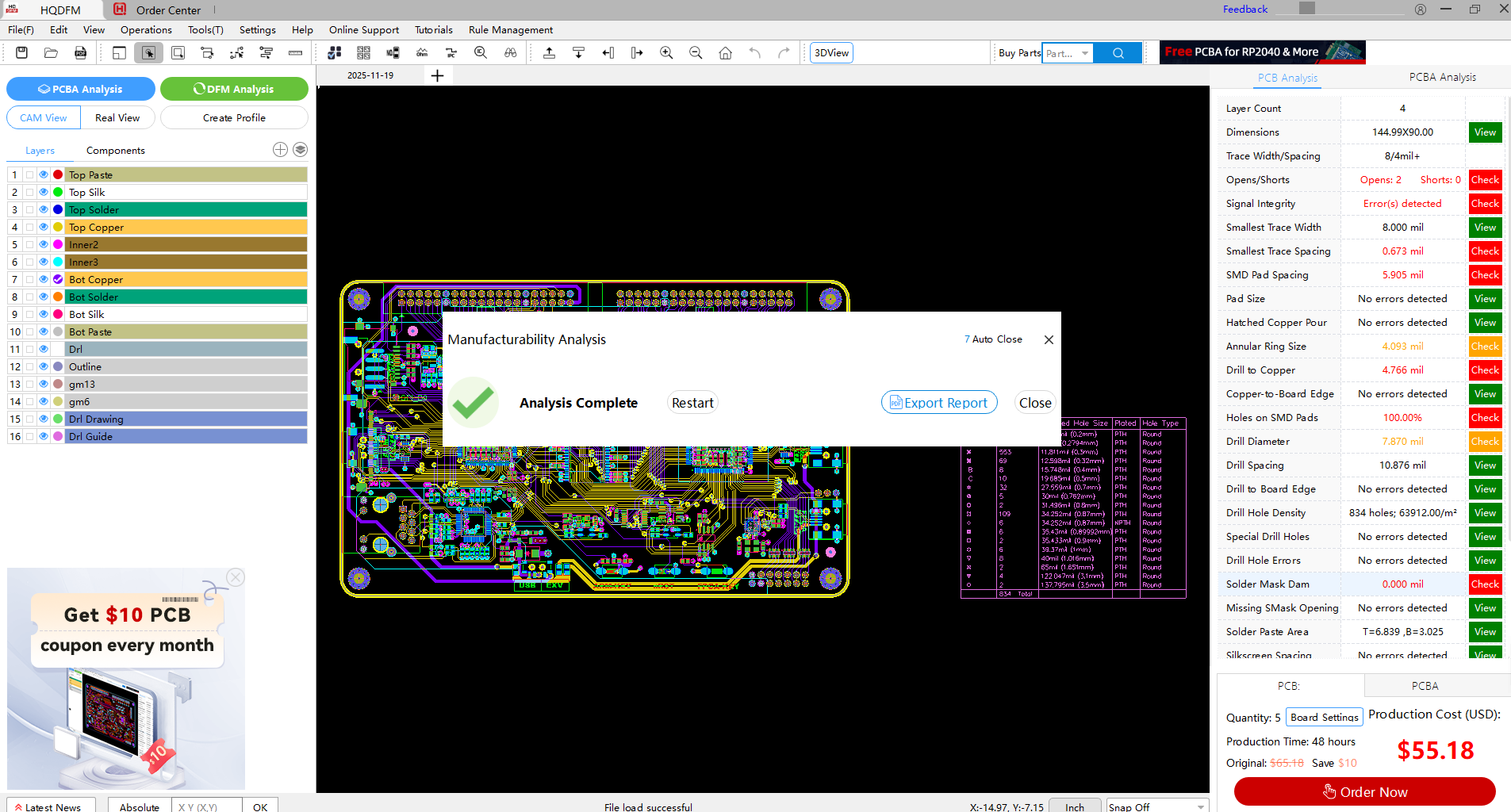The width and height of the screenshot is (1511, 812).
Task: Switch to the PCBA Analysis tab
Action: pos(1442,78)
